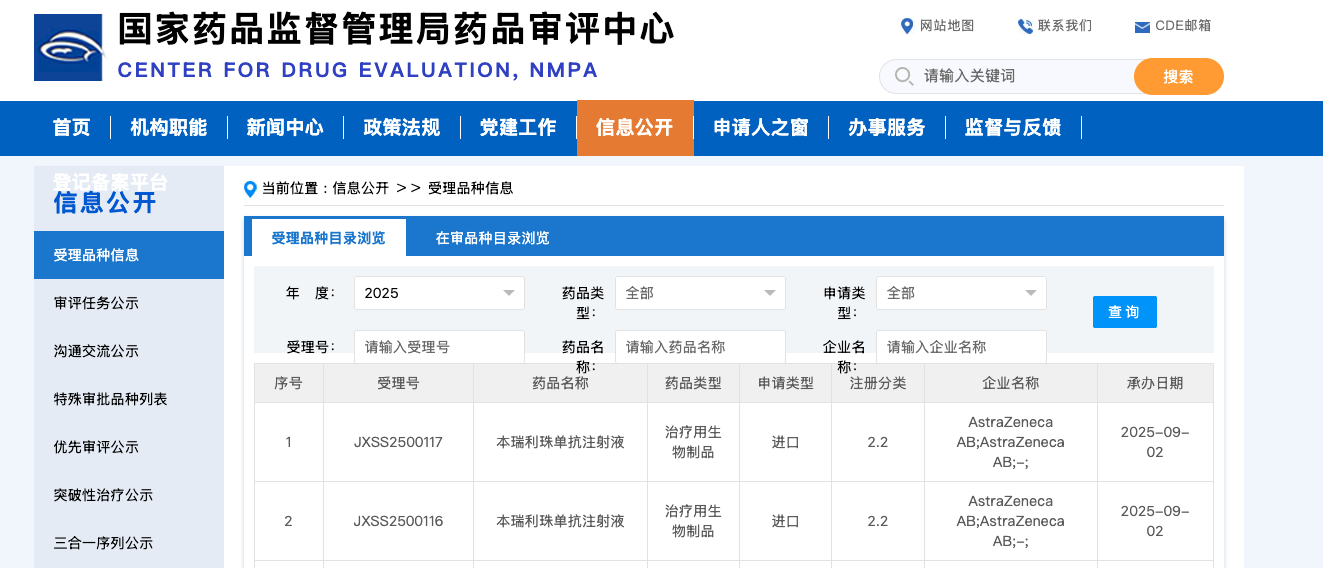Open 申请人之窗 navigation item

(x=761, y=128)
